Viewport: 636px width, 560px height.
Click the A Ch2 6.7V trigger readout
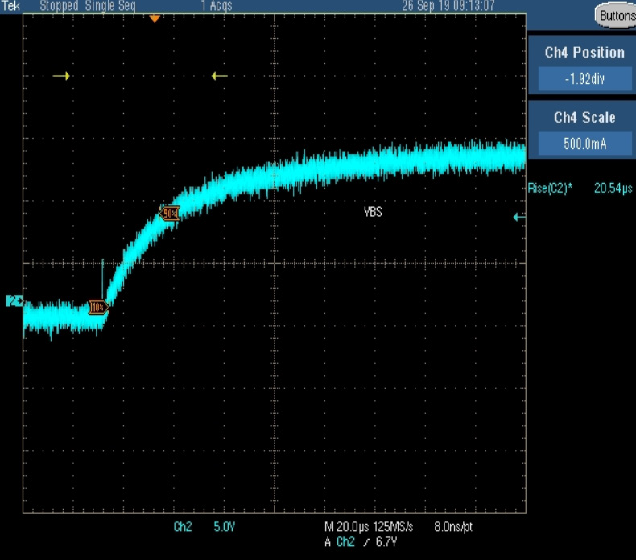pyautogui.click(x=356, y=542)
